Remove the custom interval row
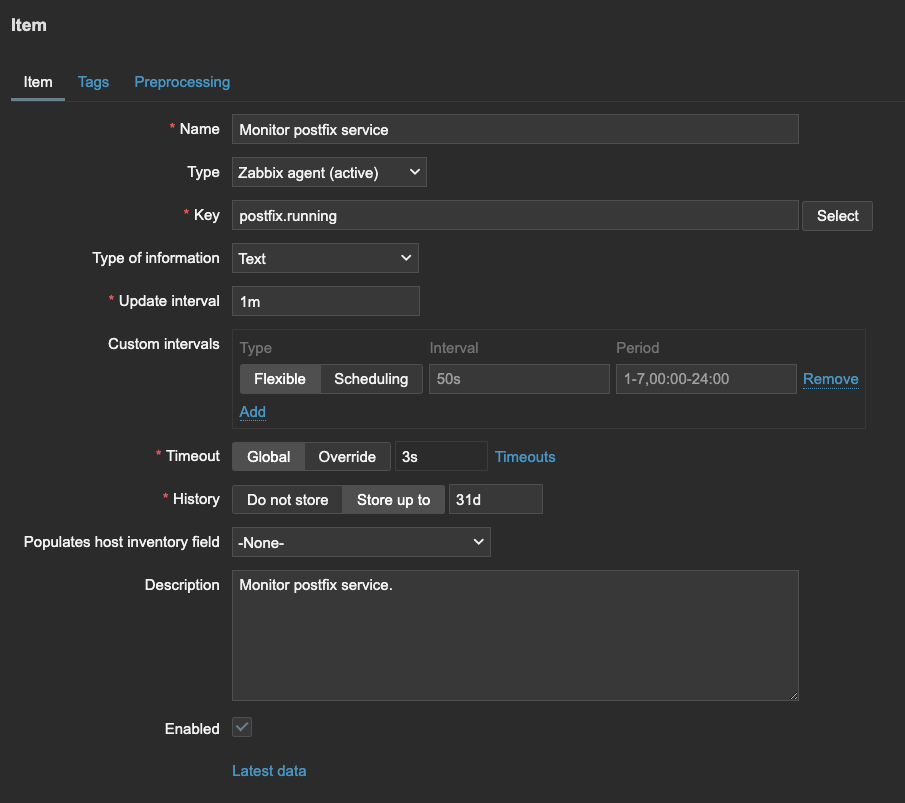 coord(831,379)
